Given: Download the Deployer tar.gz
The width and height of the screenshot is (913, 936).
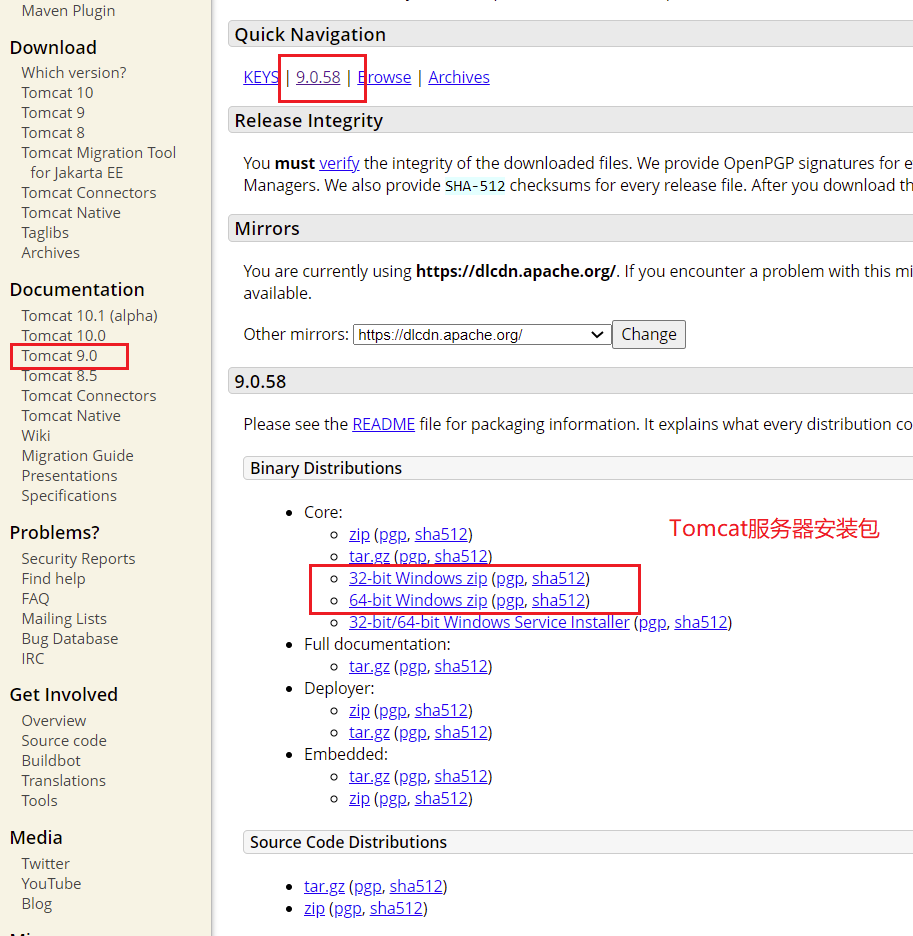Looking at the screenshot, I should coord(369,732).
